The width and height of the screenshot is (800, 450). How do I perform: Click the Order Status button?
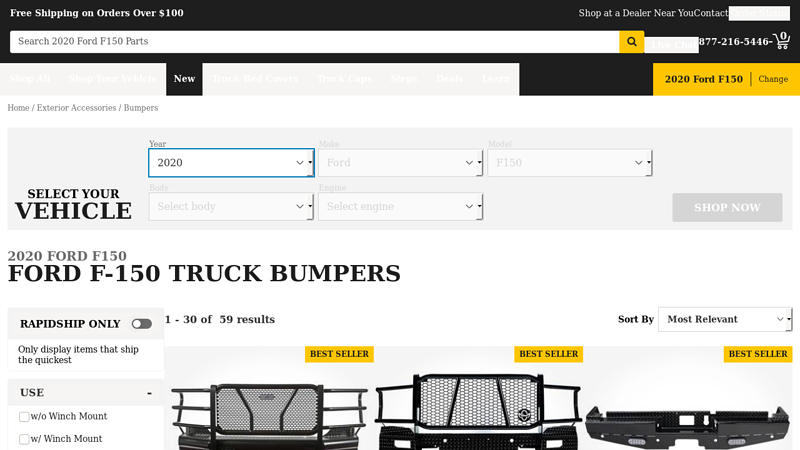pyautogui.click(x=759, y=13)
